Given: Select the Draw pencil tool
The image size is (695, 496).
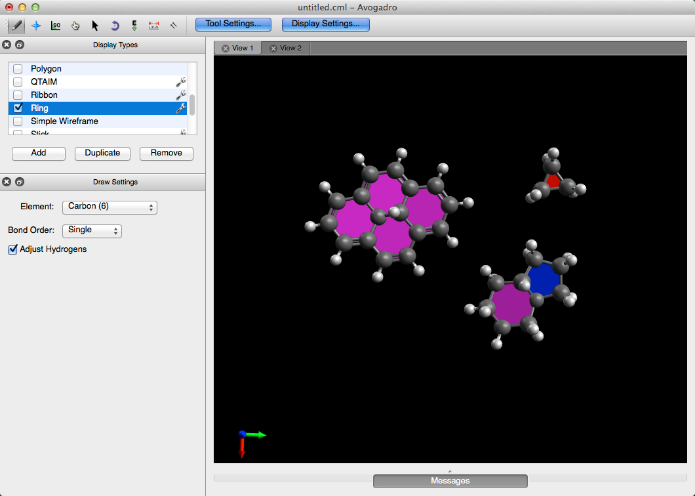Looking at the screenshot, I should pos(16,24).
